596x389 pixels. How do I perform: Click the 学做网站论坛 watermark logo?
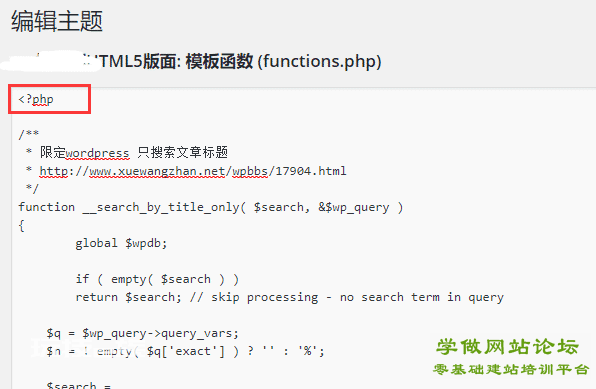[x=507, y=347]
